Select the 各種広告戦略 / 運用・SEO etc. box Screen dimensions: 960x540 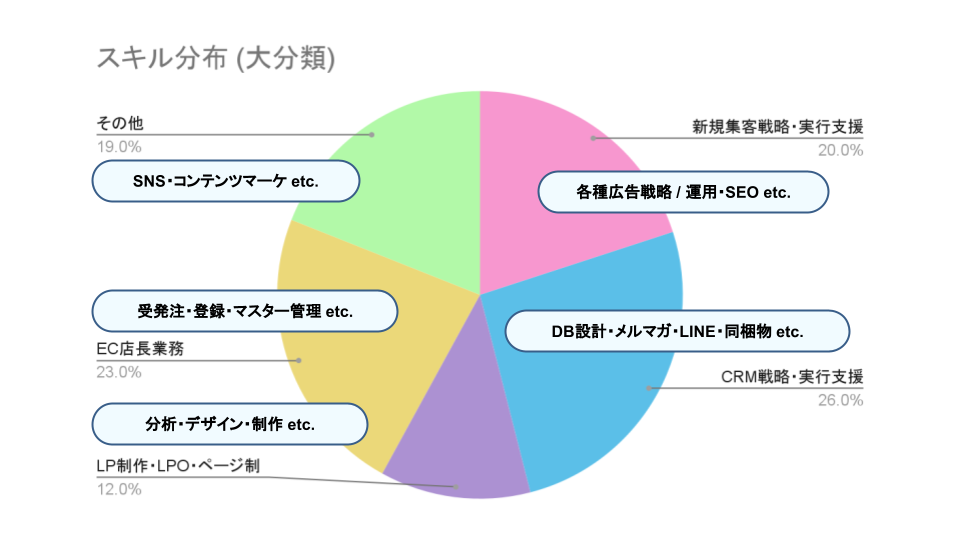pyautogui.click(x=683, y=192)
